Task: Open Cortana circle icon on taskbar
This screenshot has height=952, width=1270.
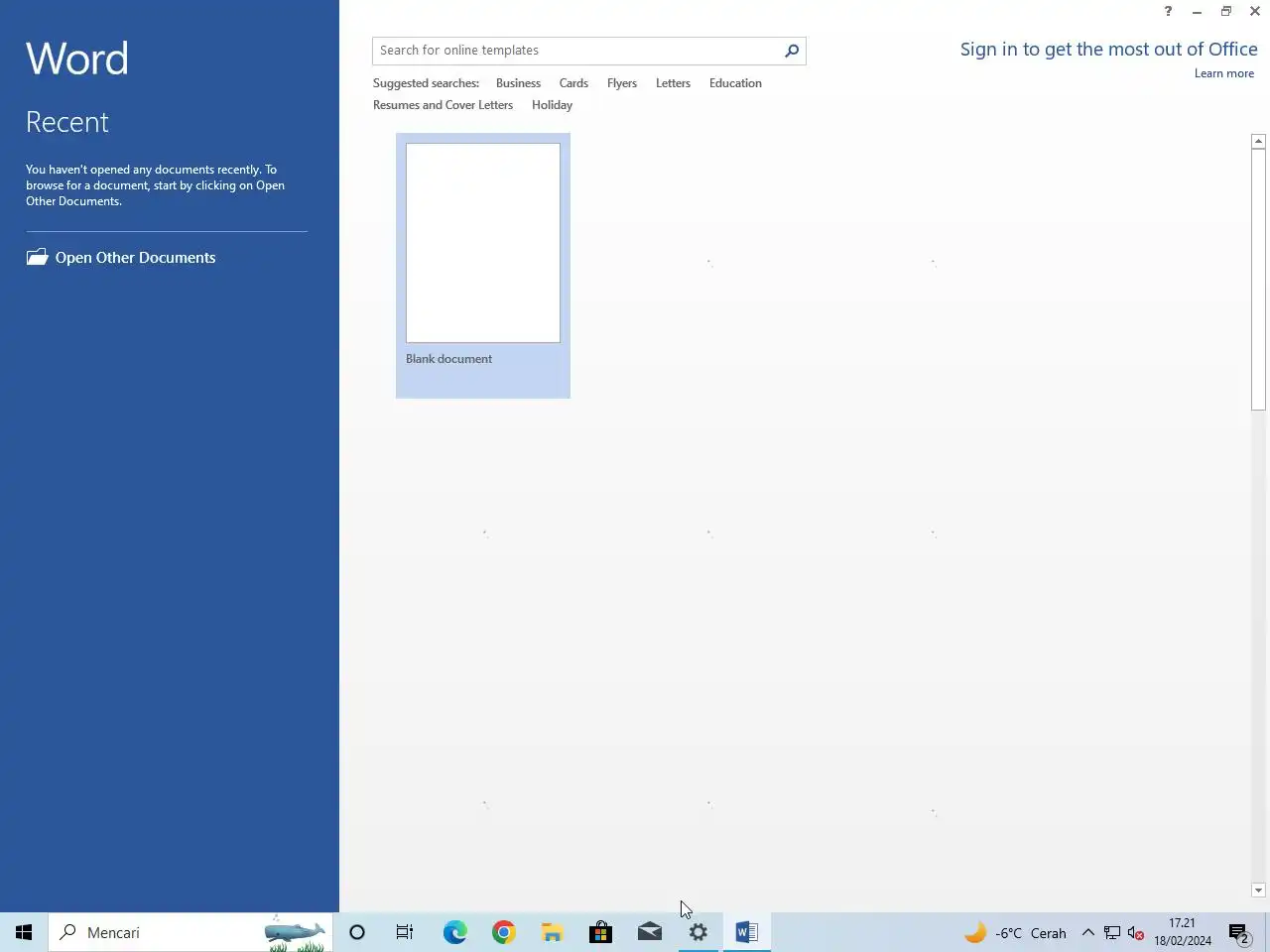Action: pyautogui.click(x=357, y=932)
